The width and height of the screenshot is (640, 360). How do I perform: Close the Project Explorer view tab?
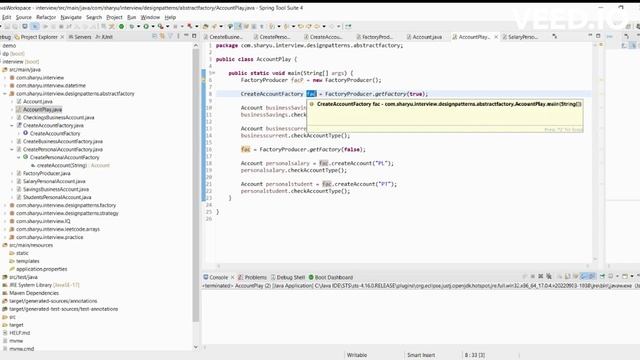(62, 37)
